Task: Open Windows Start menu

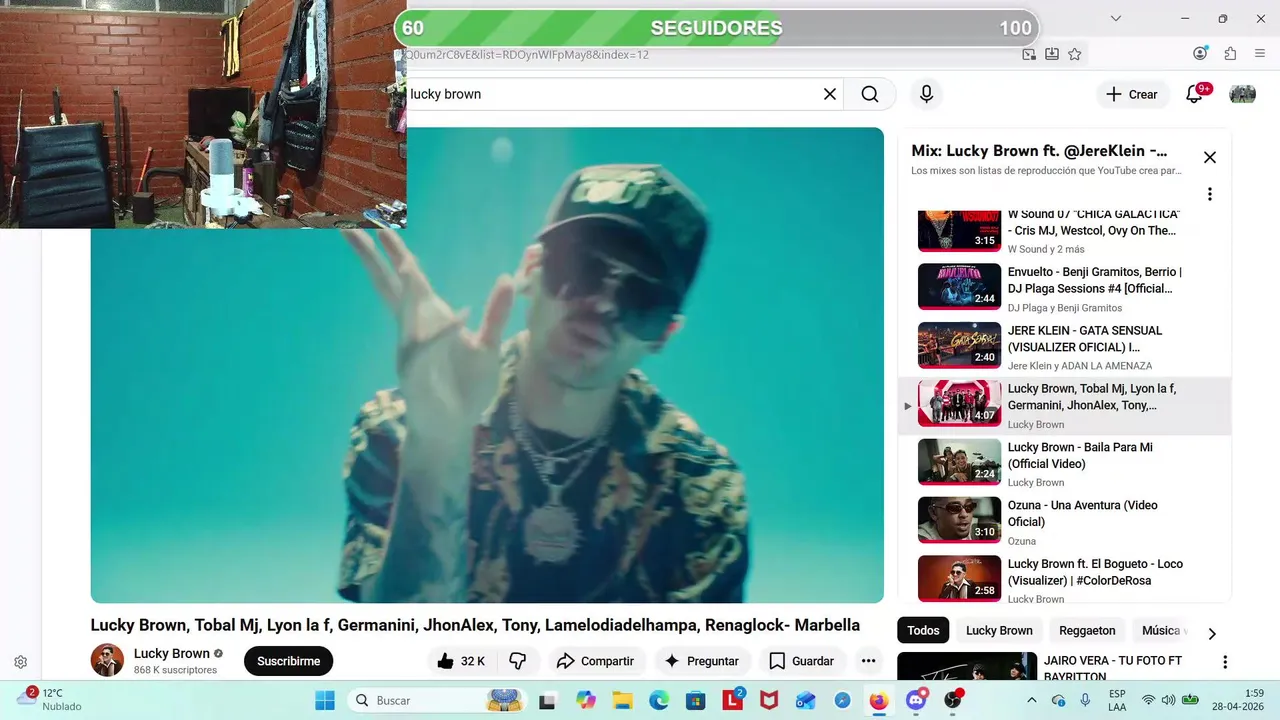Action: coord(325,701)
